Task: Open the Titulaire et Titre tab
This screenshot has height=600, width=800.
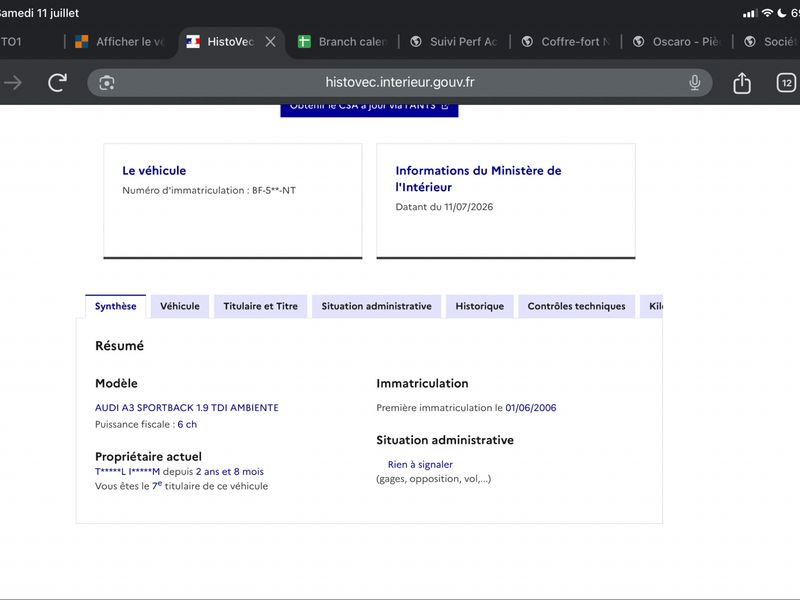Action: pyautogui.click(x=260, y=306)
